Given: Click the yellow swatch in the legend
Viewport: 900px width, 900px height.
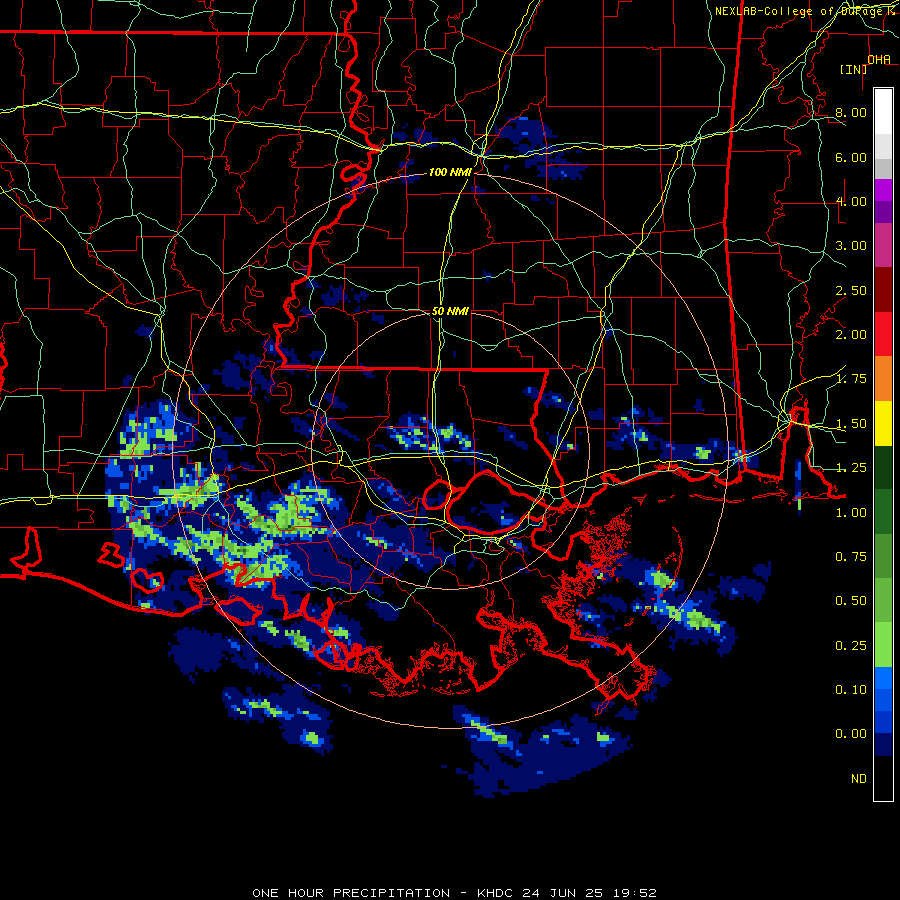Looking at the screenshot, I should click(x=883, y=424).
